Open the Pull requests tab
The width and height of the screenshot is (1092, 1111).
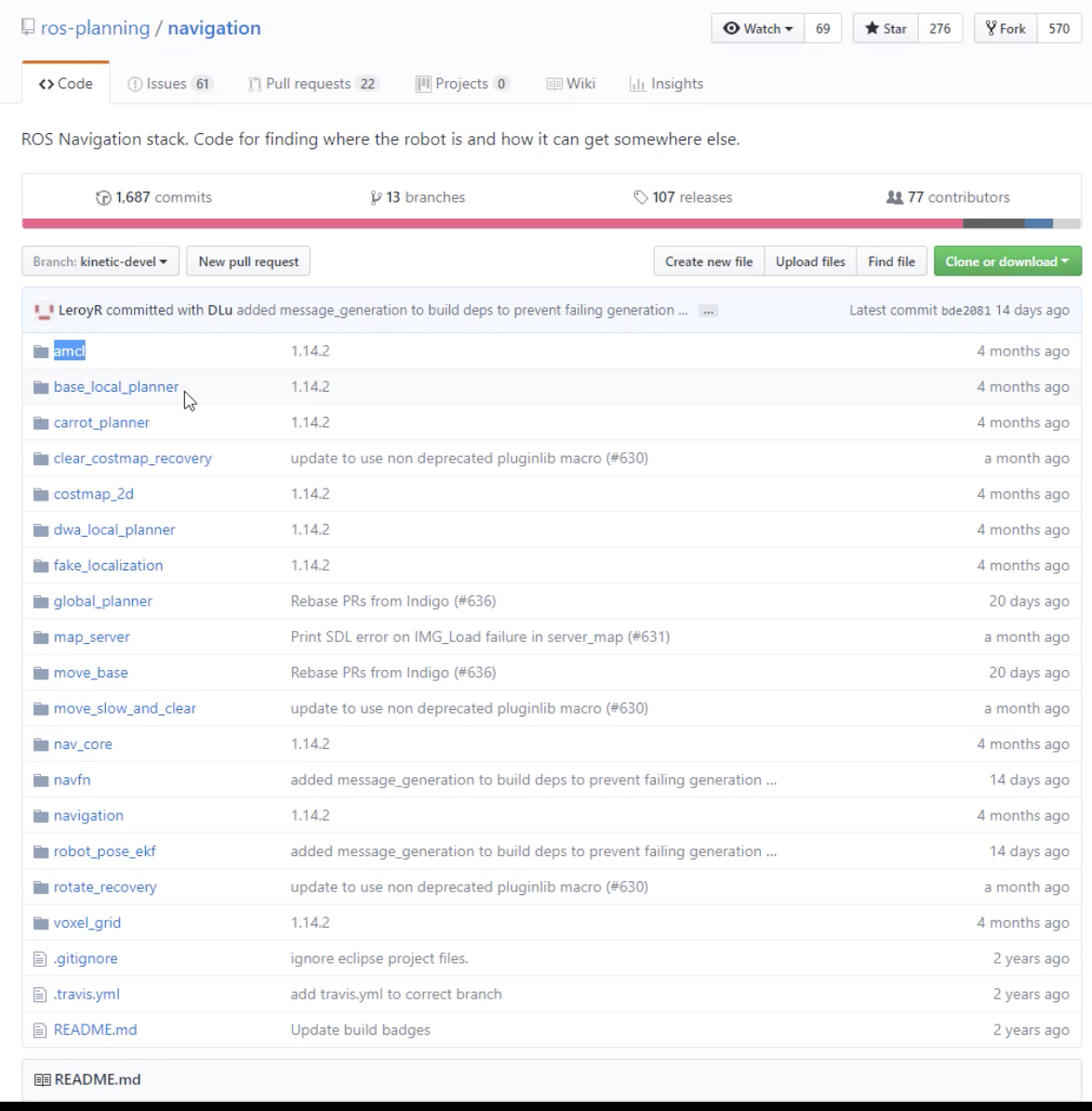[x=313, y=84]
